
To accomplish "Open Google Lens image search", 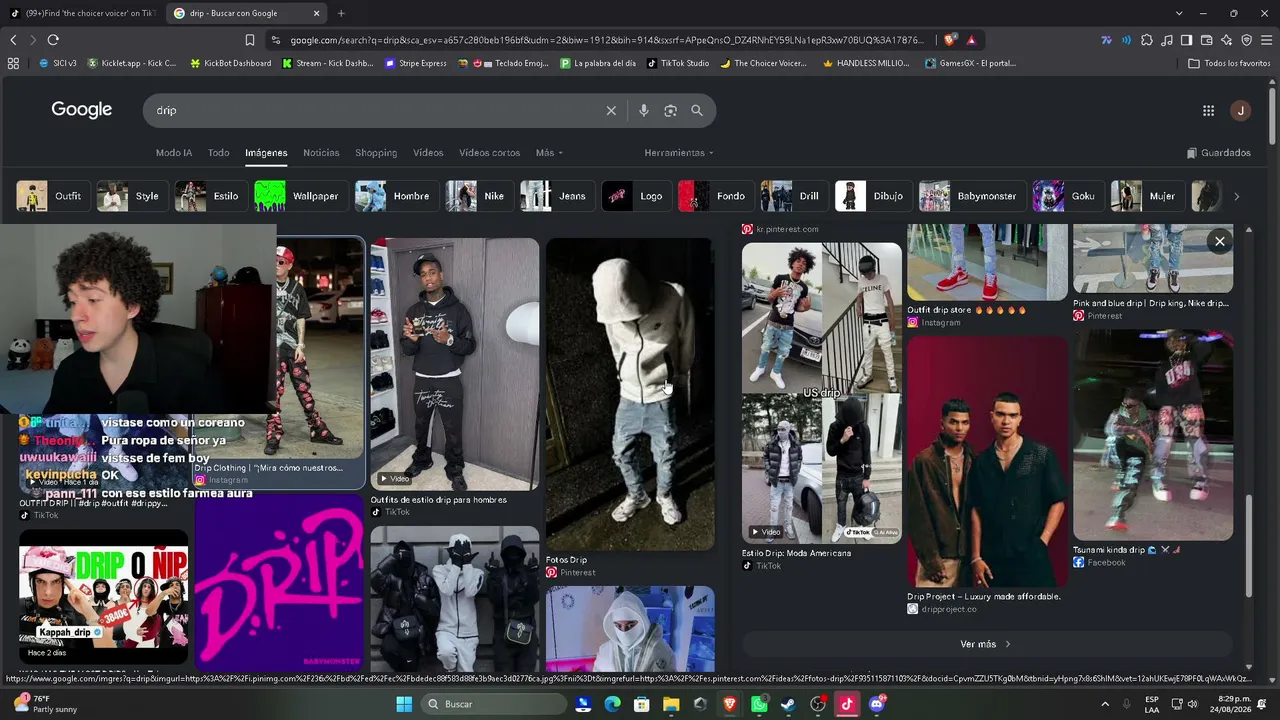I will [x=670, y=110].
